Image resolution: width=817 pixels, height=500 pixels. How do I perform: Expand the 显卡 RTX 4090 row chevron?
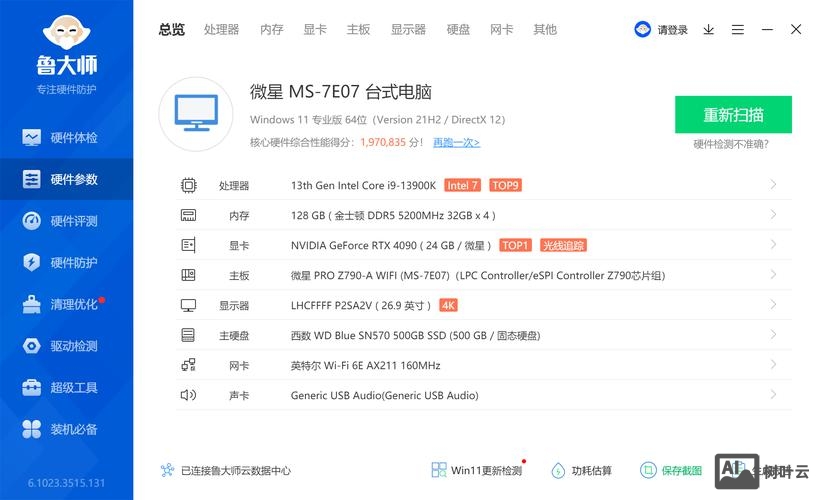[x=773, y=244]
